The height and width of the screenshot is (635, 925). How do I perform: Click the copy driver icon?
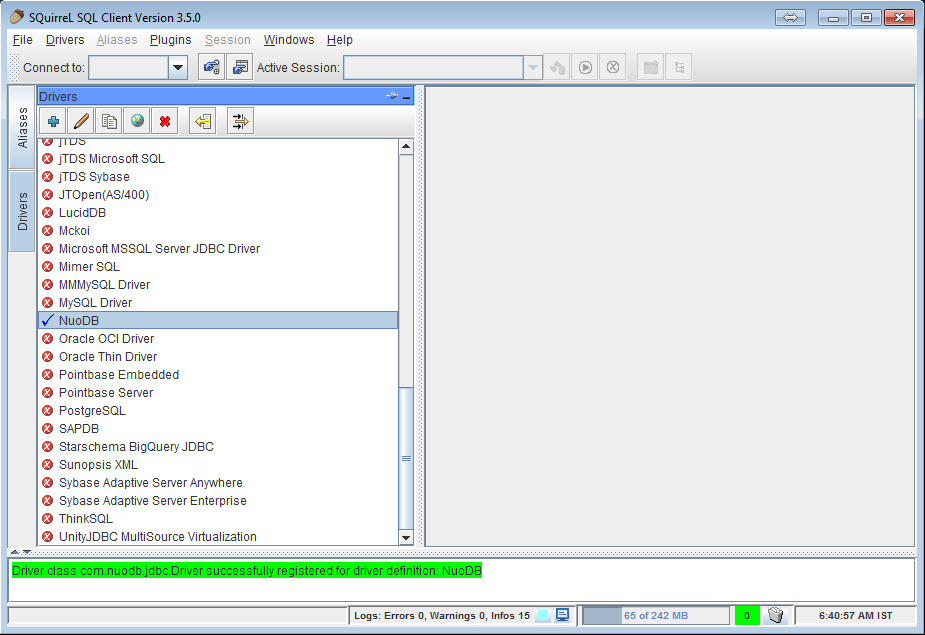click(109, 122)
